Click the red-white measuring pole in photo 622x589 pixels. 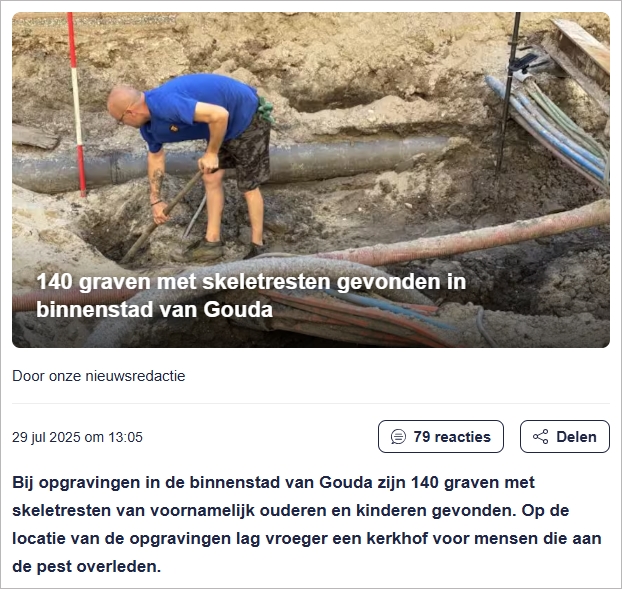[x=77, y=104]
